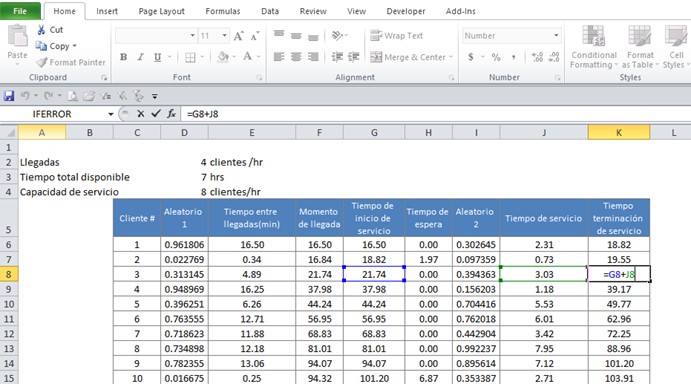The width and height of the screenshot is (691, 384).
Task: Open Format as Table gallery
Action: coord(640,47)
